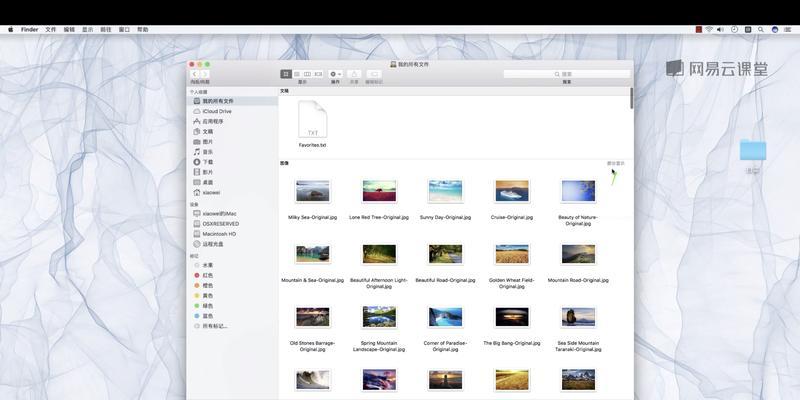Open iCloud Drive in sidebar

(x=233, y=111)
